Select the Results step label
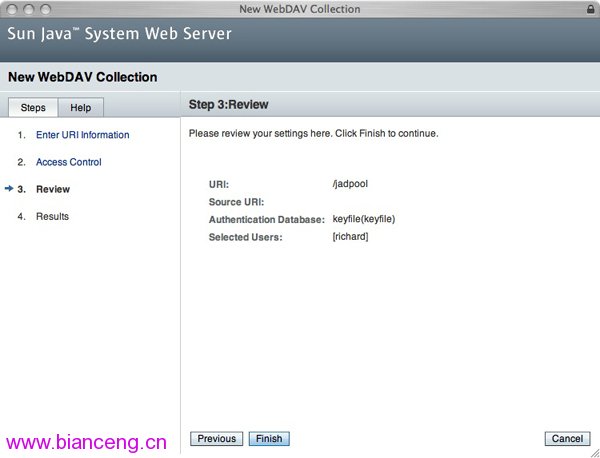This screenshot has width=600, height=458. (x=52, y=216)
